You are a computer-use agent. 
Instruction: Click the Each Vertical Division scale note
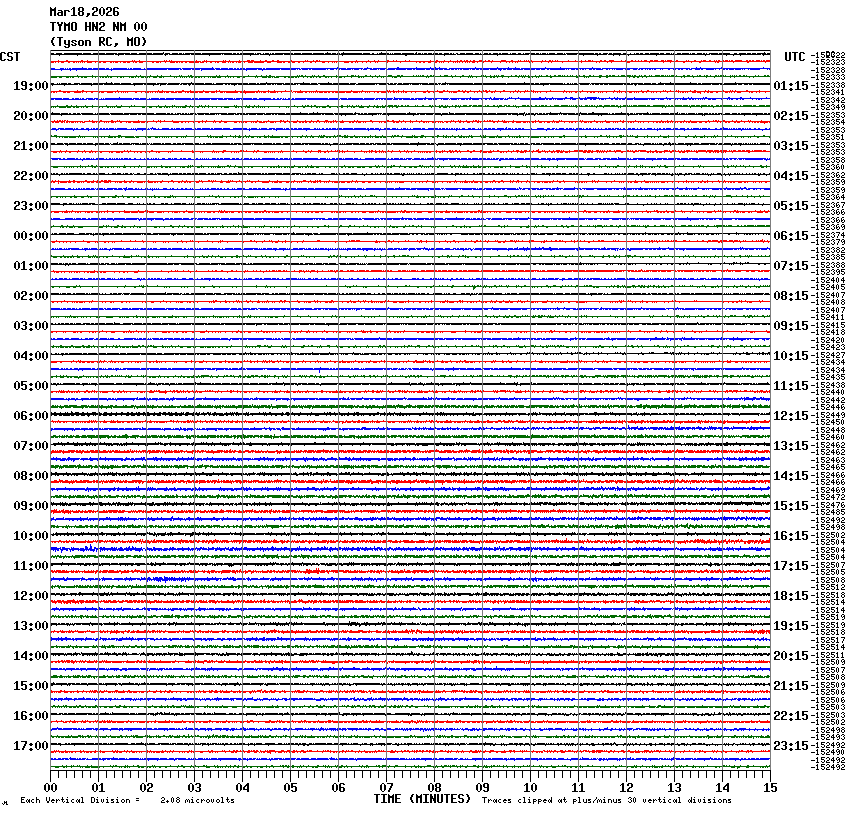point(127,800)
